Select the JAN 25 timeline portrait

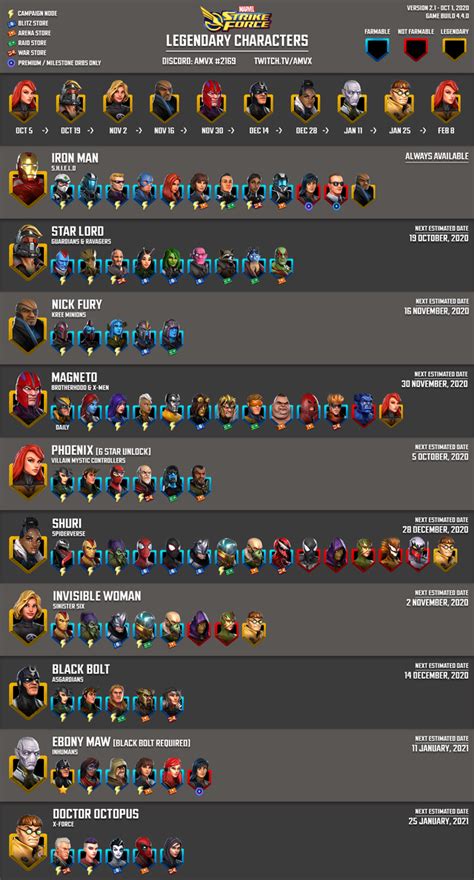point(399,102)
